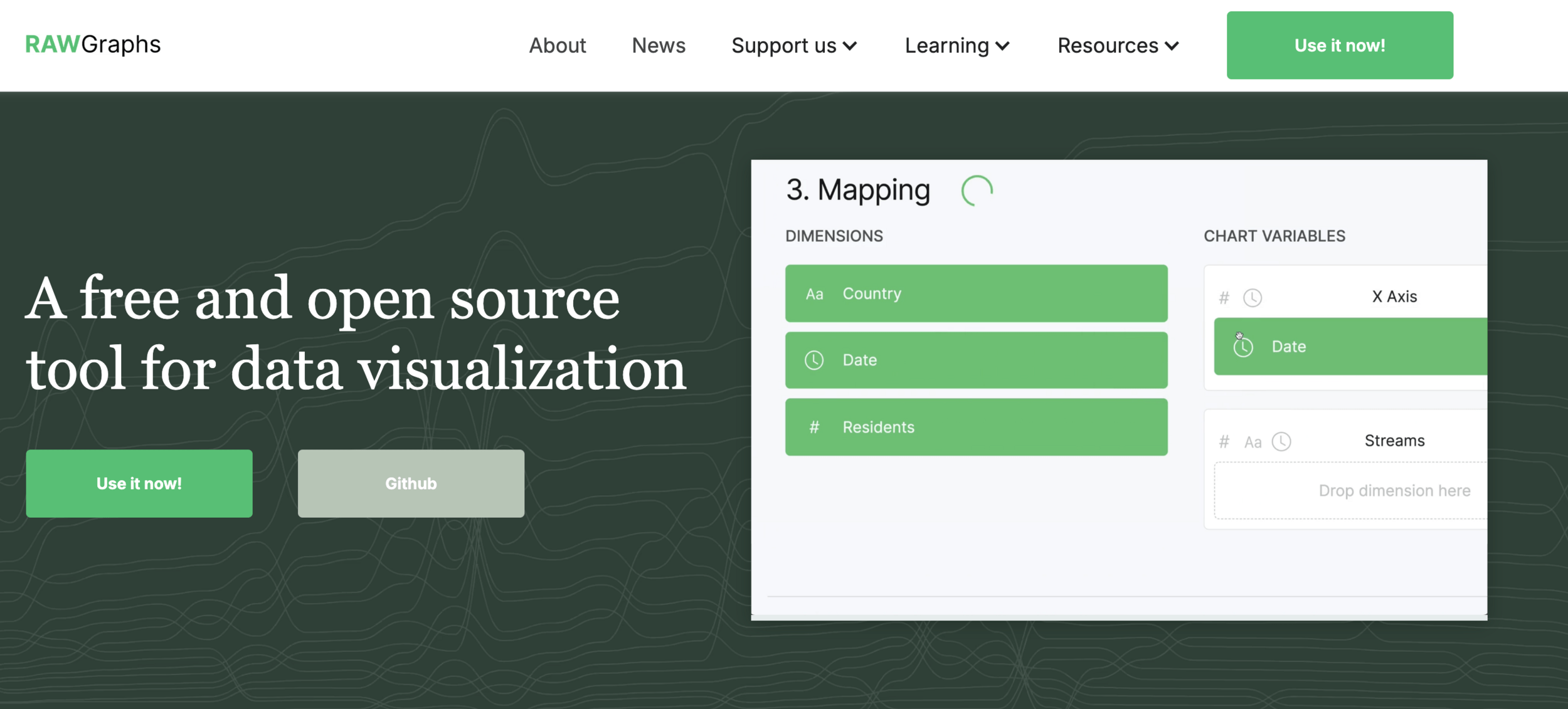This screenshot has width=1568, height=709.
Task: Click the Aa text icon on Country dimension
Action: point(814,294)
